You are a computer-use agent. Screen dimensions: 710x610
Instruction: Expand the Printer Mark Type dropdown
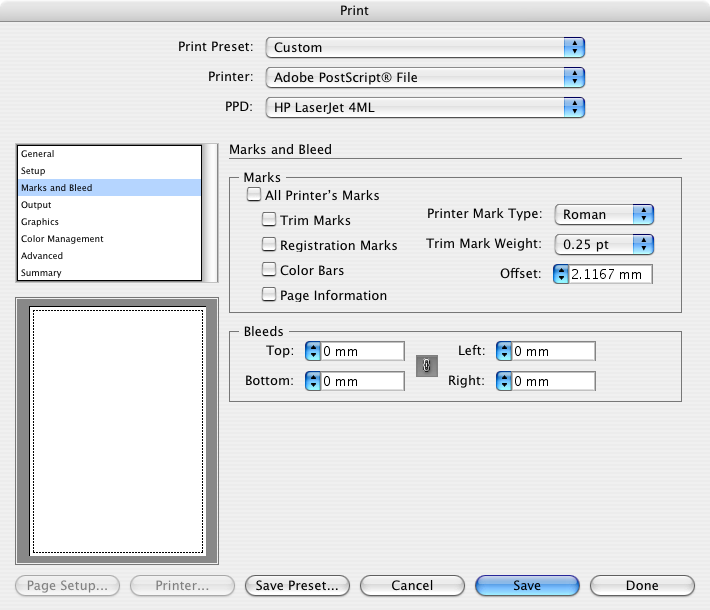(604, 214)
